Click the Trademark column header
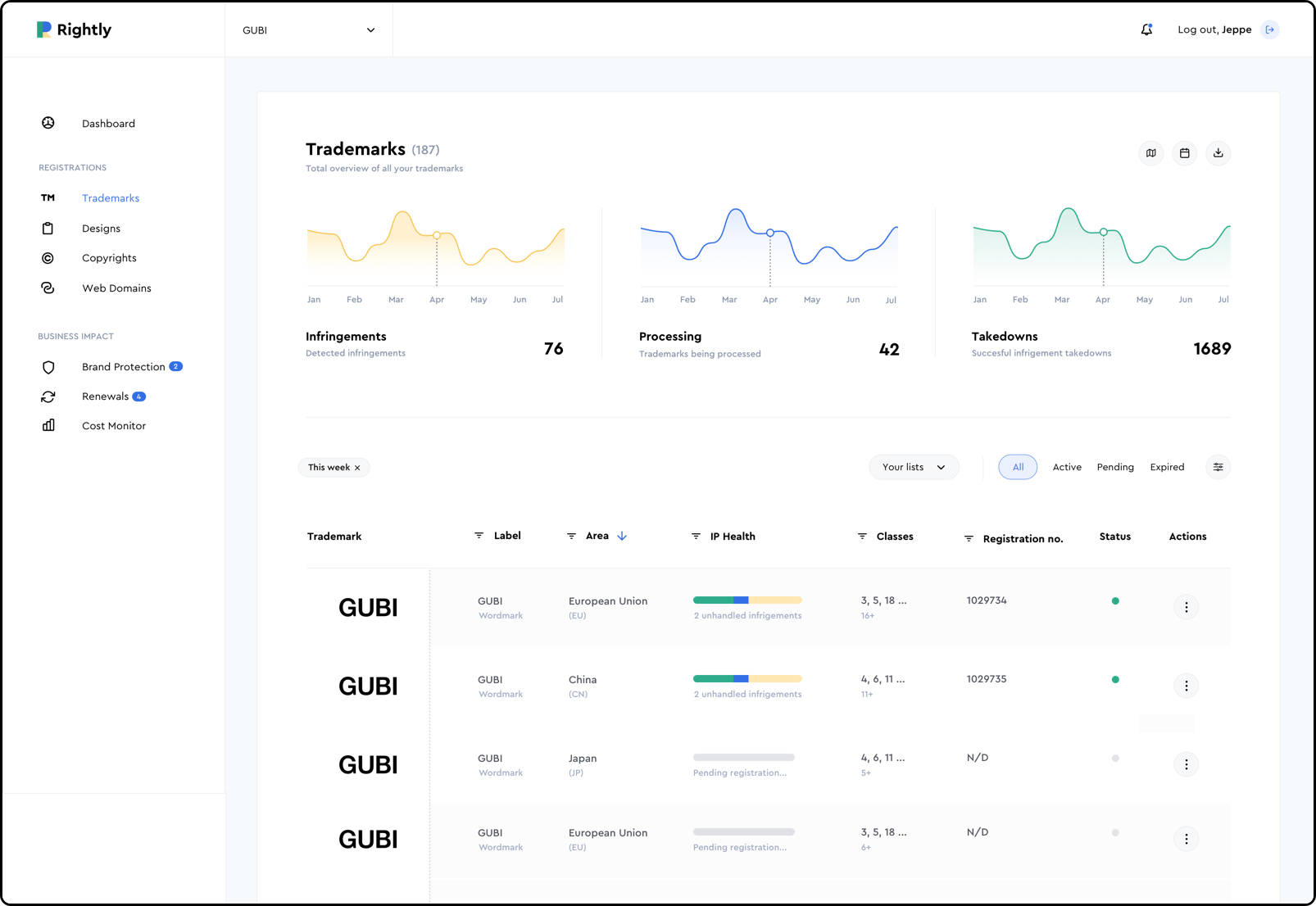The image size is (1316, 906). pos(334,537)
